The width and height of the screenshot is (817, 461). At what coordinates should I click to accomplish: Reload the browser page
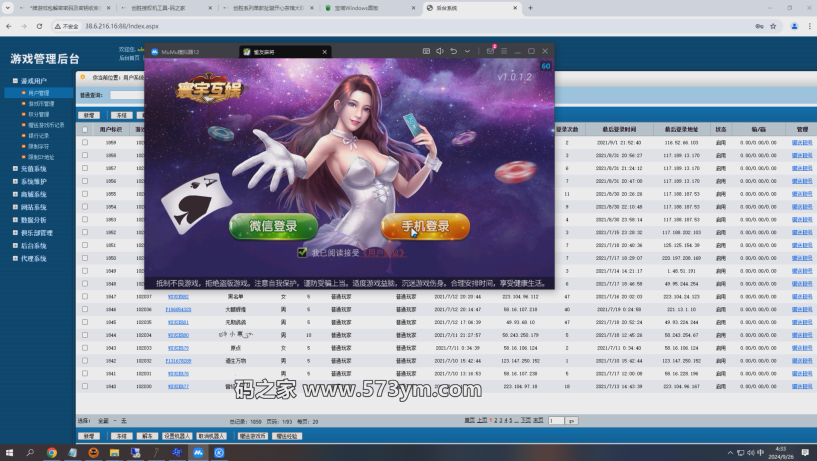click(x=39, y=26)
